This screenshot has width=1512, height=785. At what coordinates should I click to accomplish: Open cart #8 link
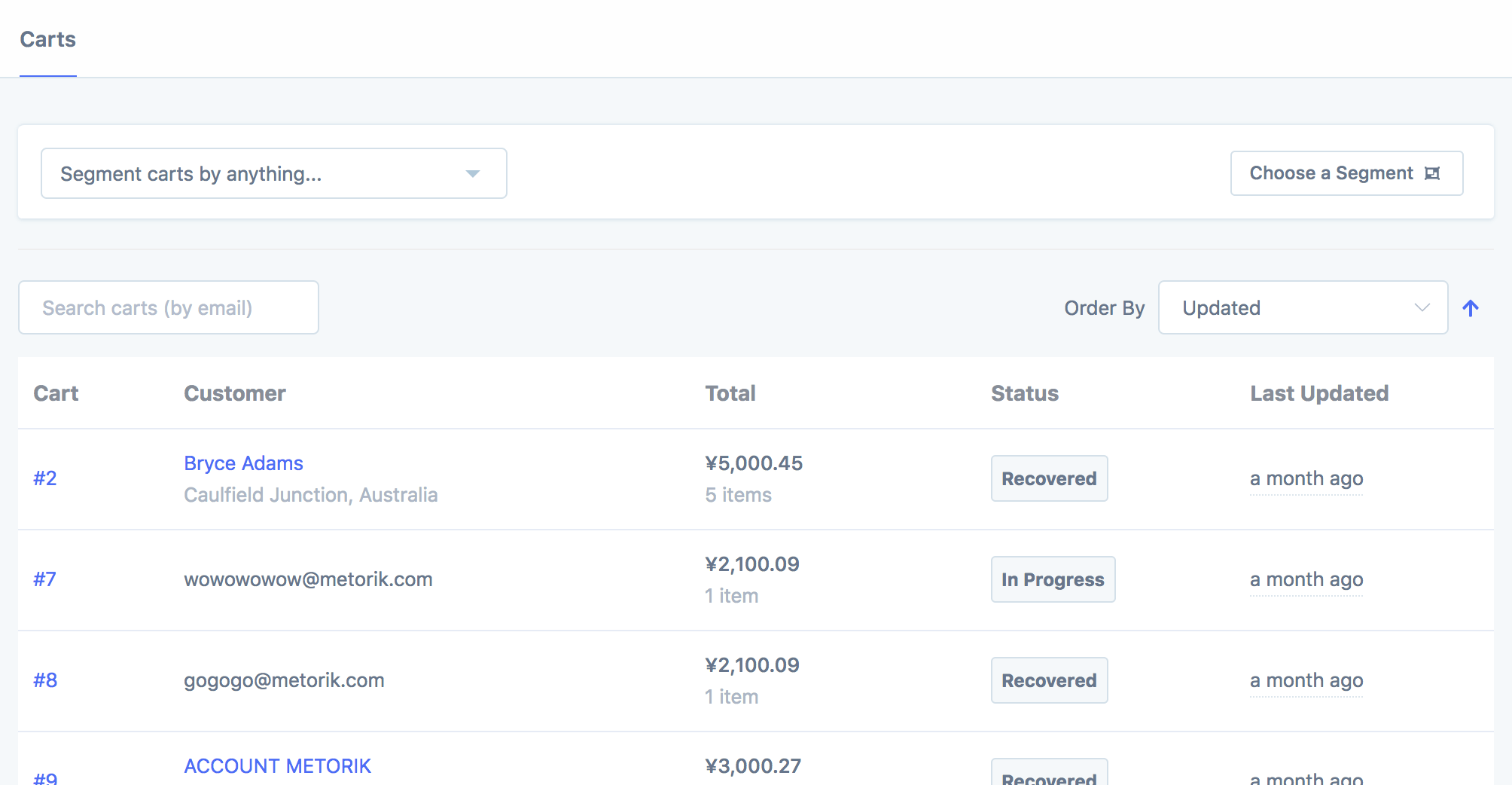pos(45,680)
